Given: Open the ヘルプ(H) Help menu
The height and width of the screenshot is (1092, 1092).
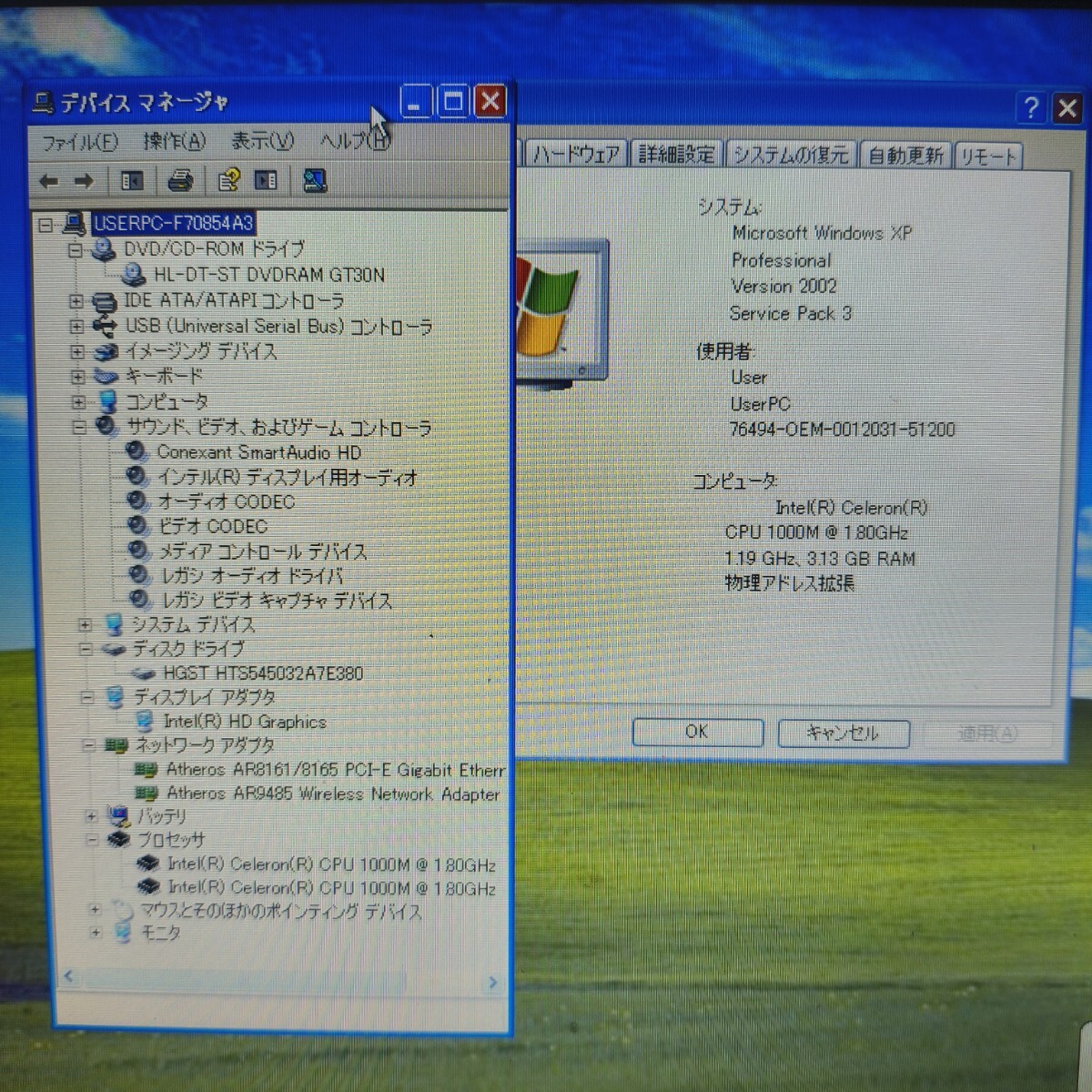Looking at the screenshot, I should [354, 140].
